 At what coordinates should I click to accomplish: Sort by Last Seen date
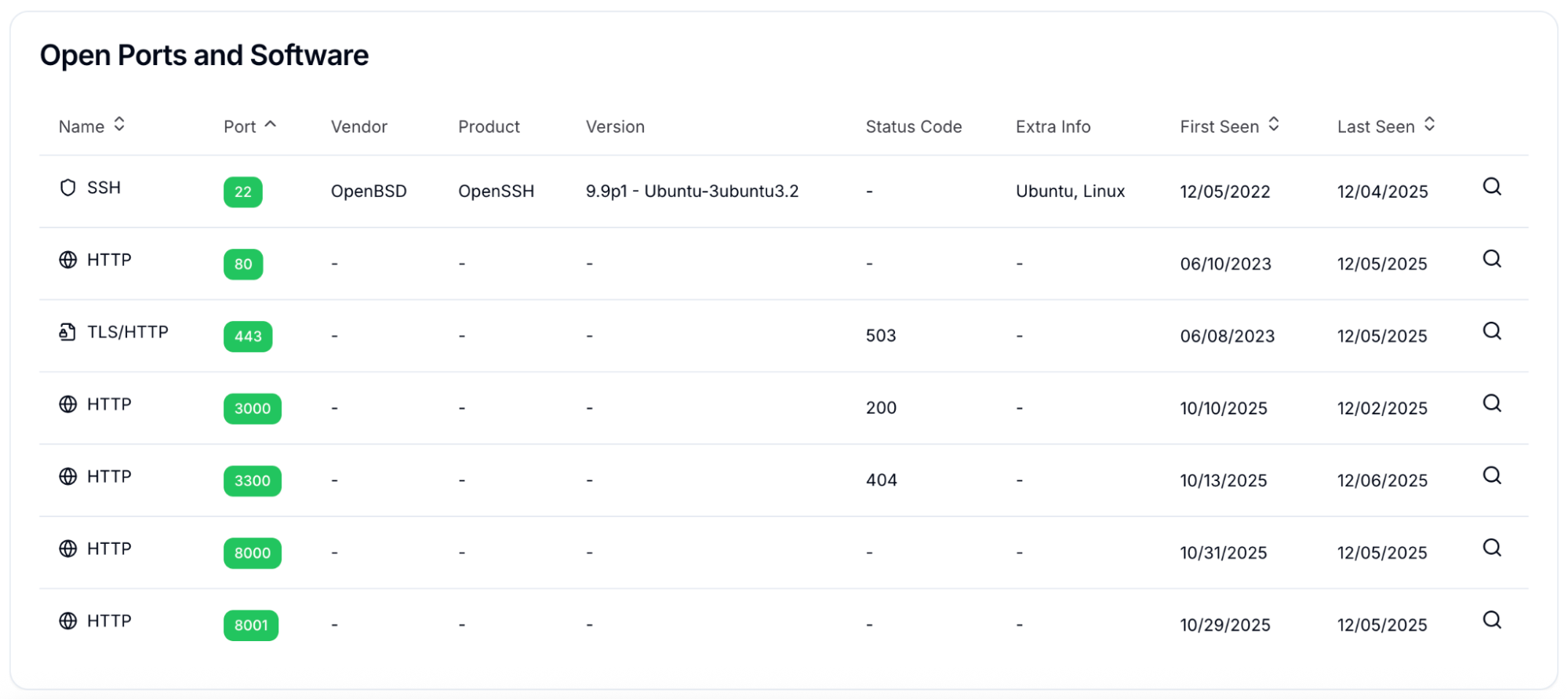[x=1430, y=125]
